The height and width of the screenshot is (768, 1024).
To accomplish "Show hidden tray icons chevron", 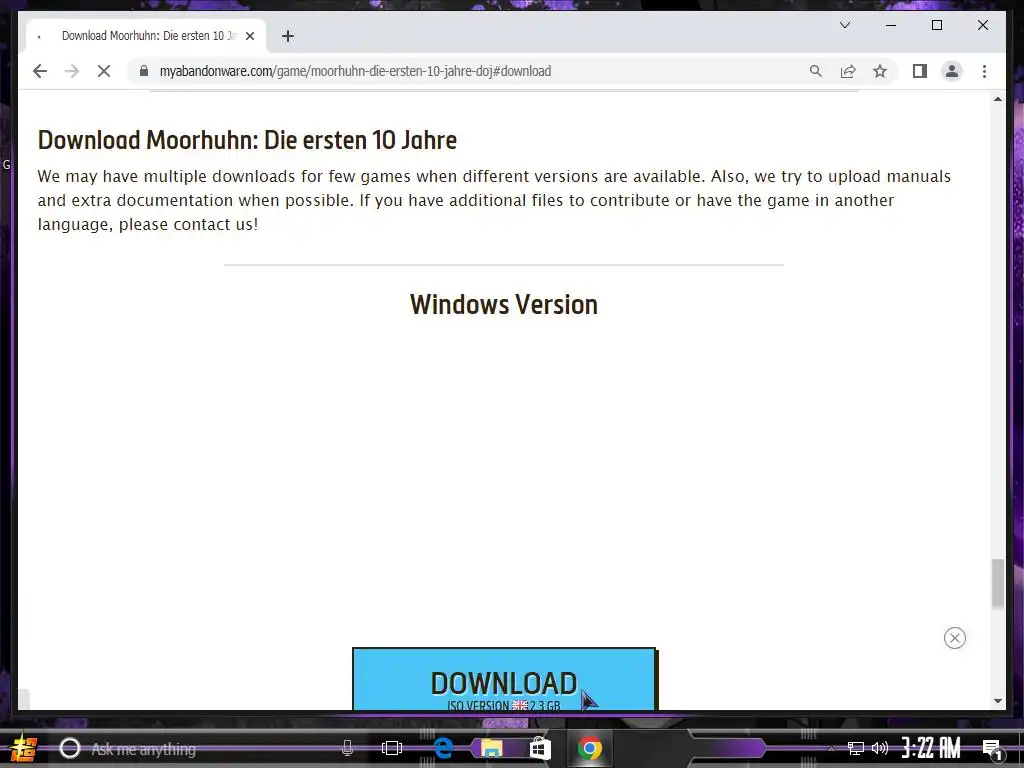I will pos(831,749).
